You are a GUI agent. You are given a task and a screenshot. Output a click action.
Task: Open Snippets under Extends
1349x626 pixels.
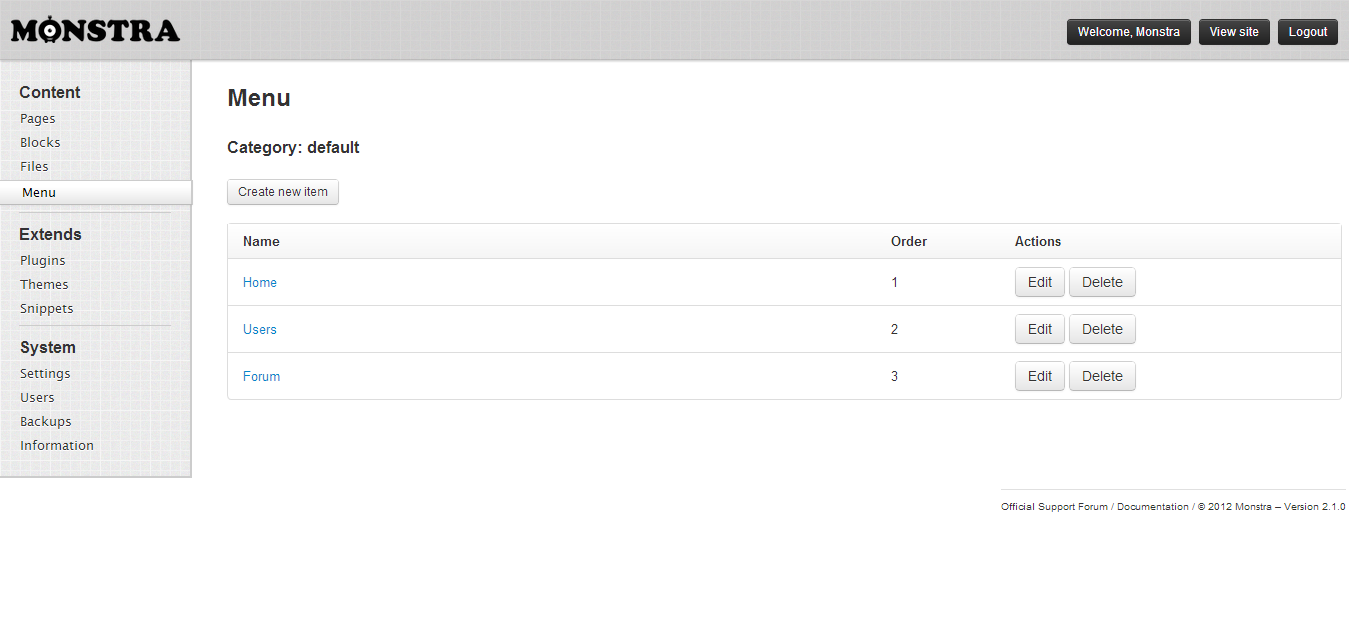pos(47,308)
